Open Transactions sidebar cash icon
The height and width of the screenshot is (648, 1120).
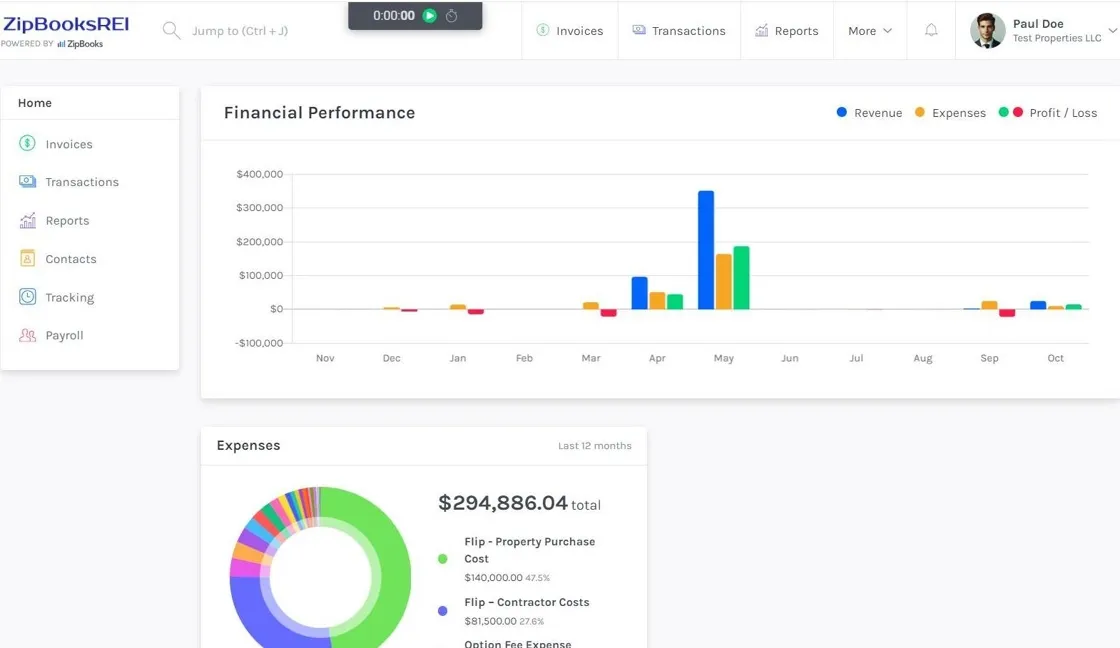(27, 181)
